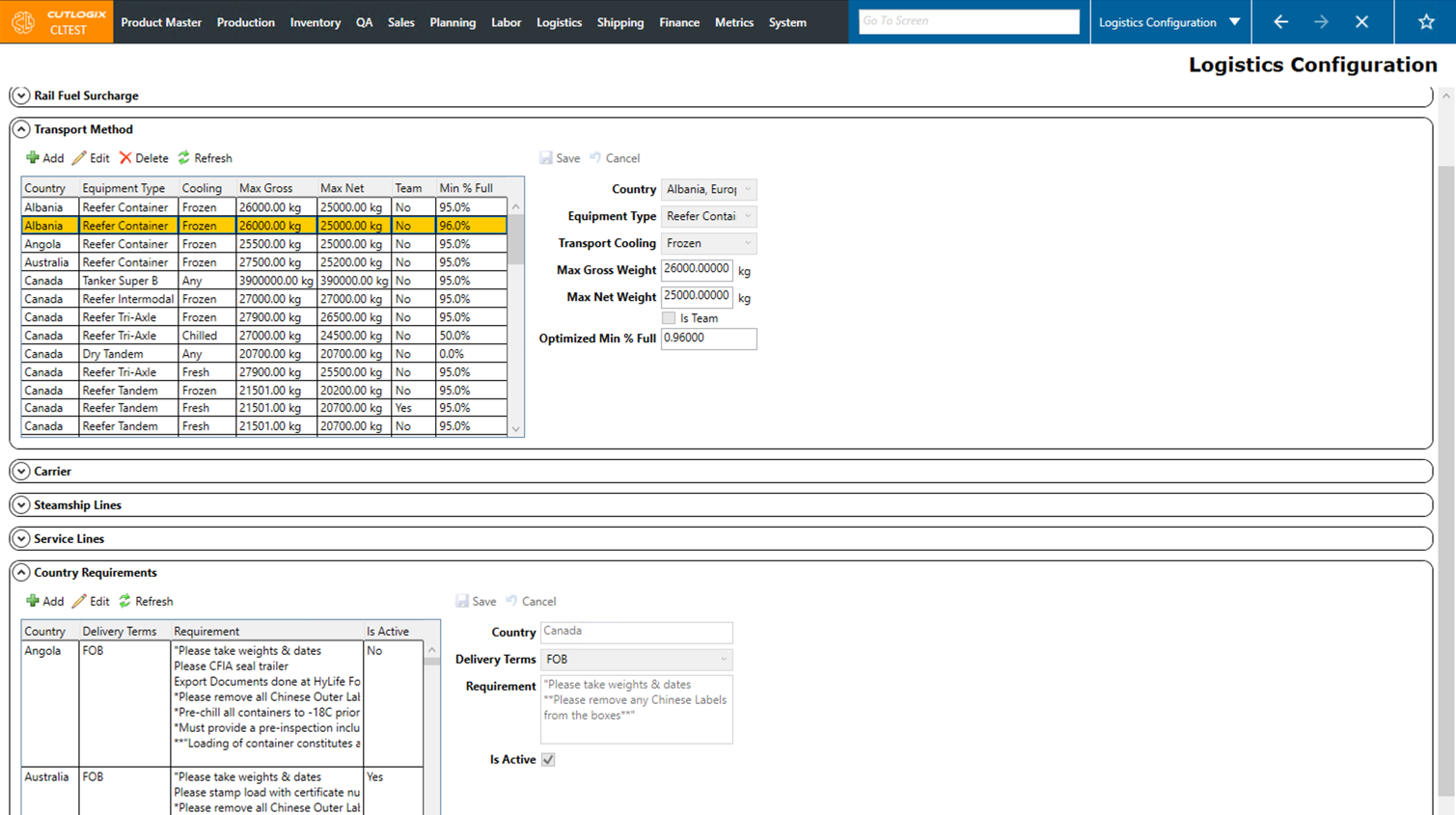
Task: Click the Go To Screen search field
Action: coord(968,21)
